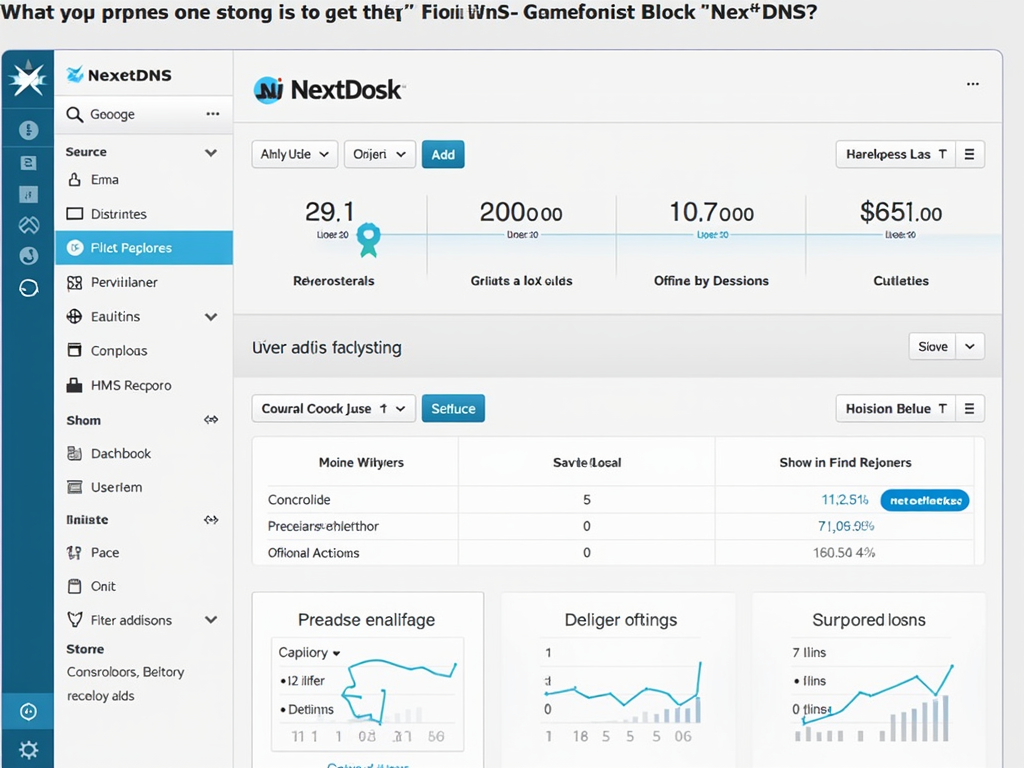Expand the Fiter addisons chevron
1024x768 pixels.
pyautogui.click(x=211, y=620)
